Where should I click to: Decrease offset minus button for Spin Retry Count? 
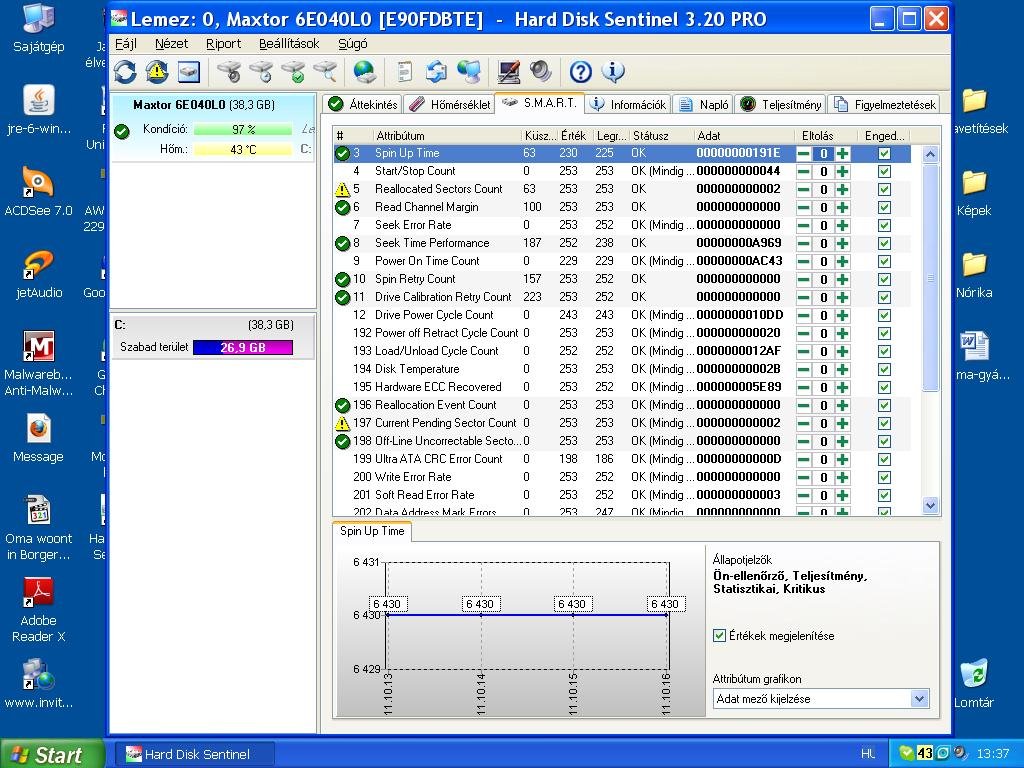(803, 280)
